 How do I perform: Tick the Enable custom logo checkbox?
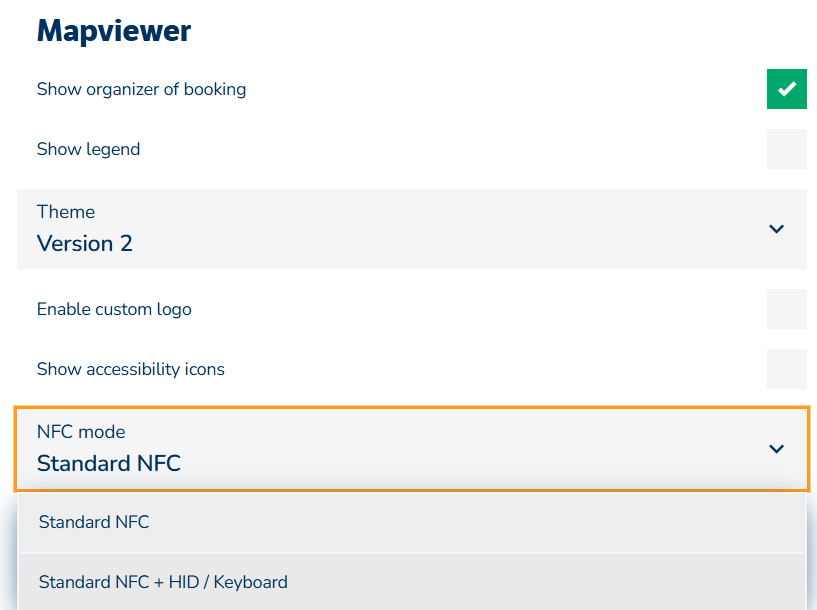[786, 309]
